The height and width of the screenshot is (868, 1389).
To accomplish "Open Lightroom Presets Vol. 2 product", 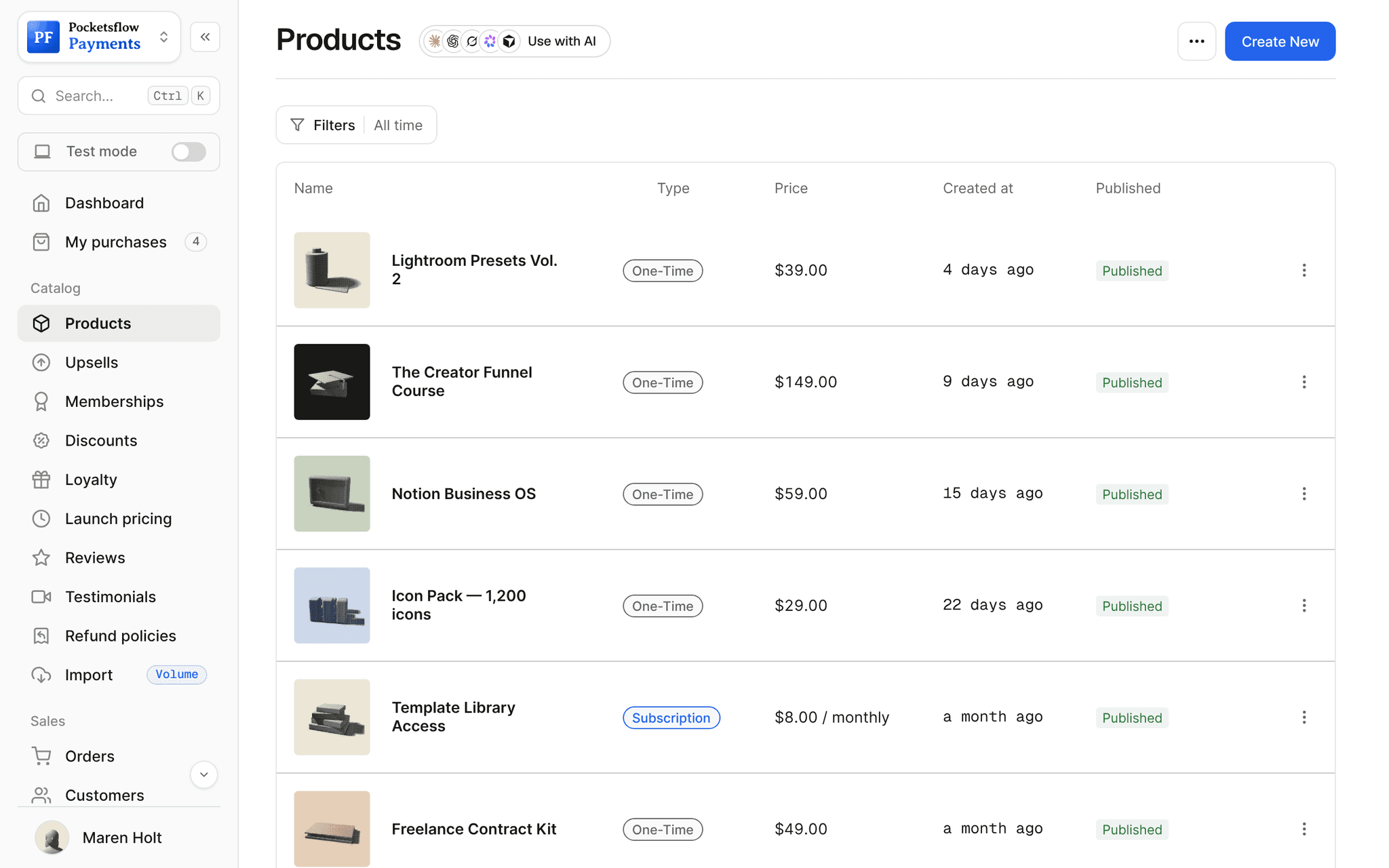I will click(475, 270).
